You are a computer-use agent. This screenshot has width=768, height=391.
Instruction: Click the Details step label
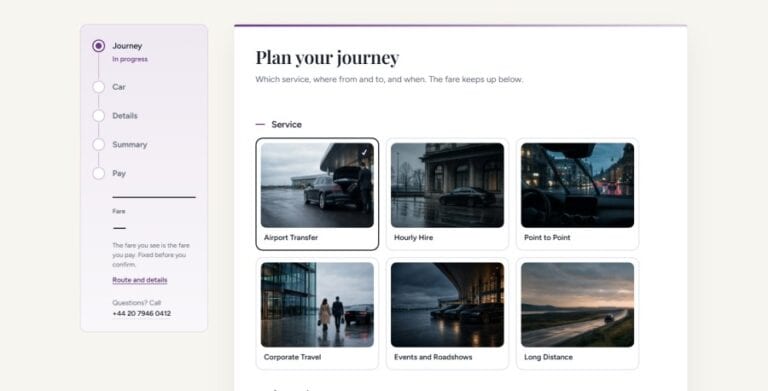coord(125,116)
